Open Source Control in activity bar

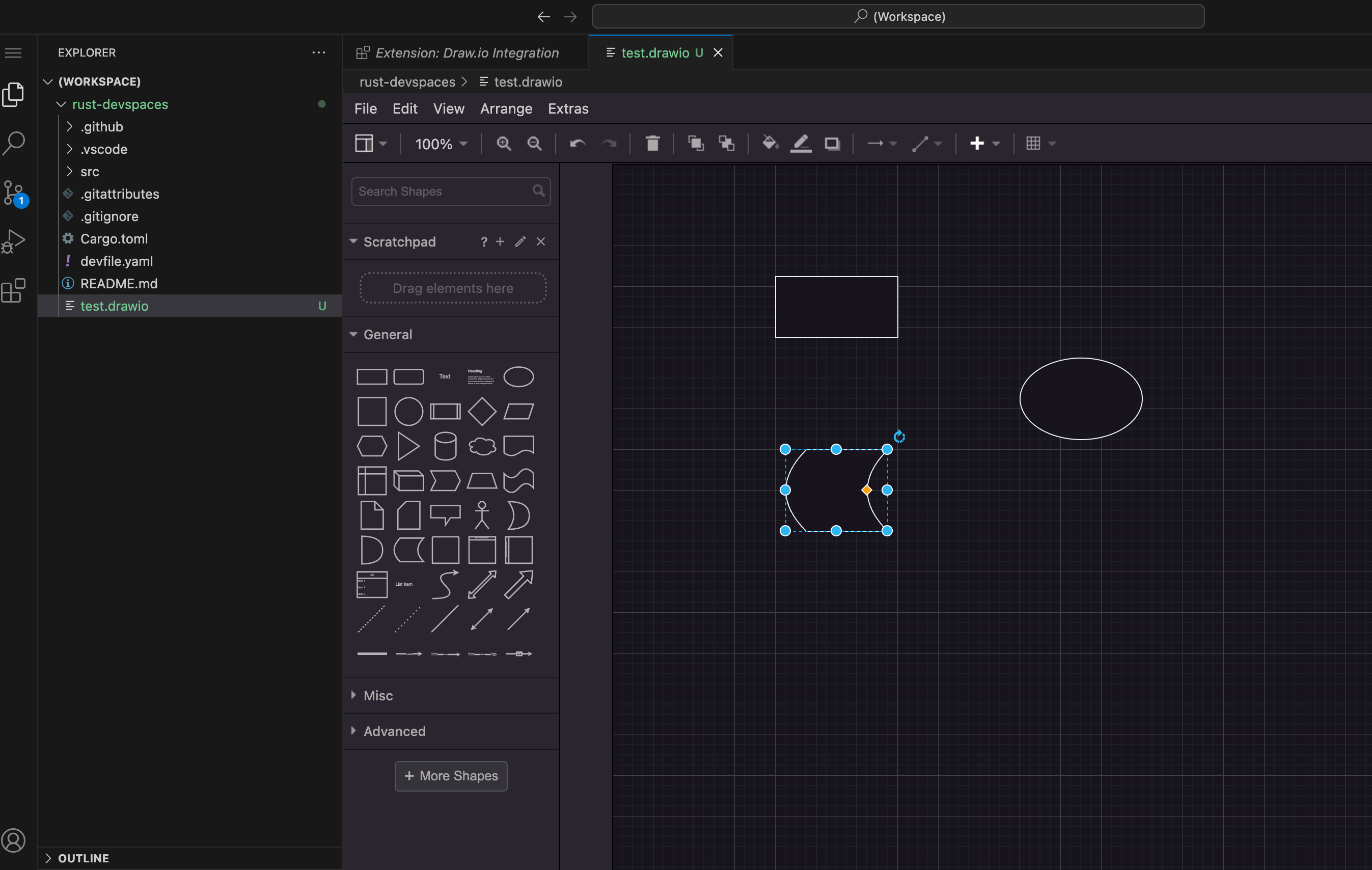pos(14,193)
